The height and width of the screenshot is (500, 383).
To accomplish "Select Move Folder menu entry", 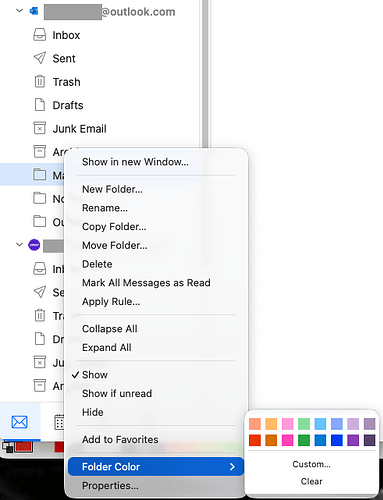I will pos(156,245).
